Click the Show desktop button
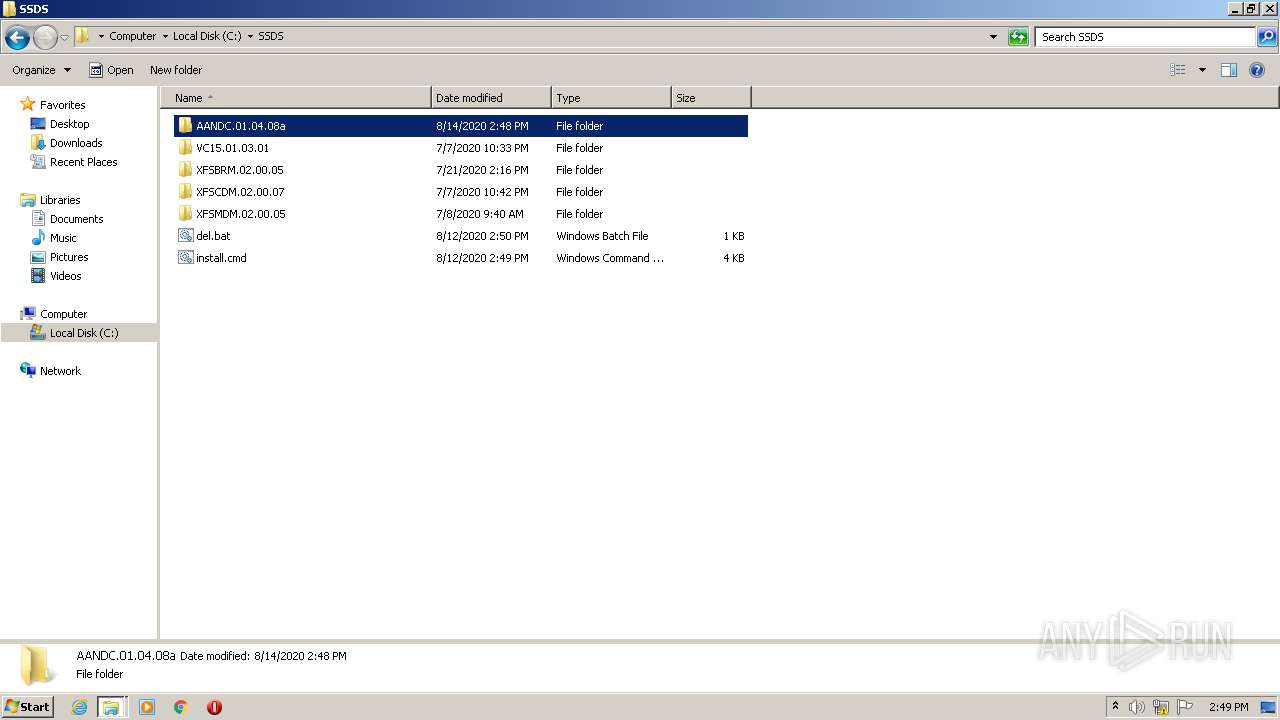The width and height of the screenshot is (1280, 720). tap(1268, 707)
